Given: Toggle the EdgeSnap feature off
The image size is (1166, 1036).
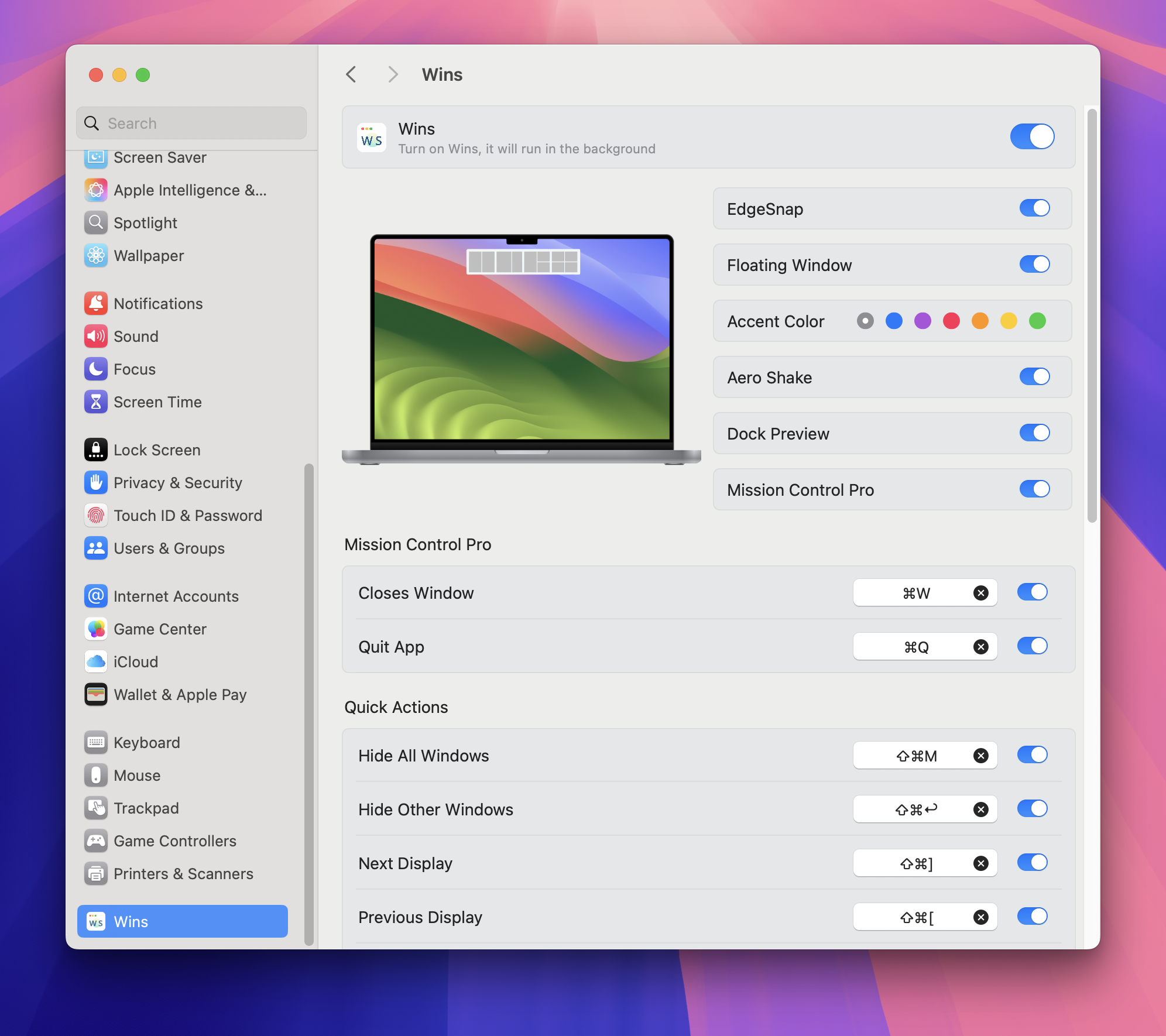Looking at the screenshot, I should pyautogui.click(x=1033, y=209).
